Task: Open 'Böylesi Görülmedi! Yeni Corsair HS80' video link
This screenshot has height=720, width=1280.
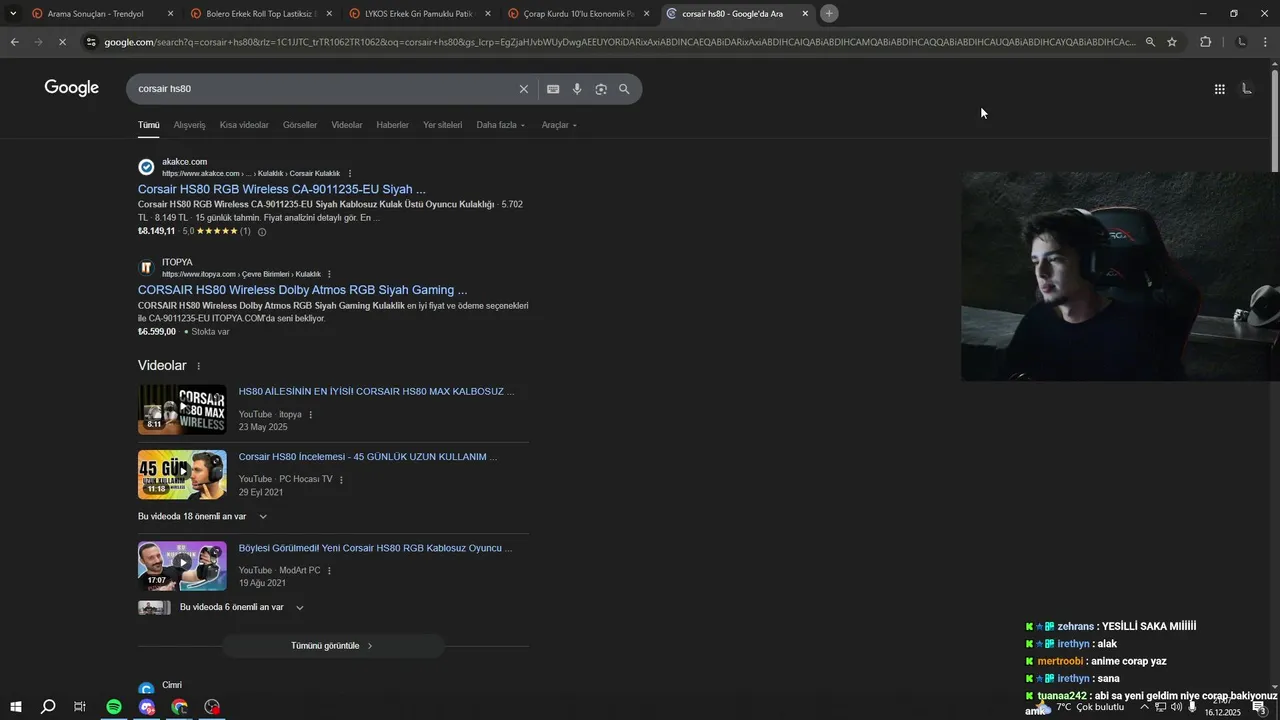Action: pos(375,548)
